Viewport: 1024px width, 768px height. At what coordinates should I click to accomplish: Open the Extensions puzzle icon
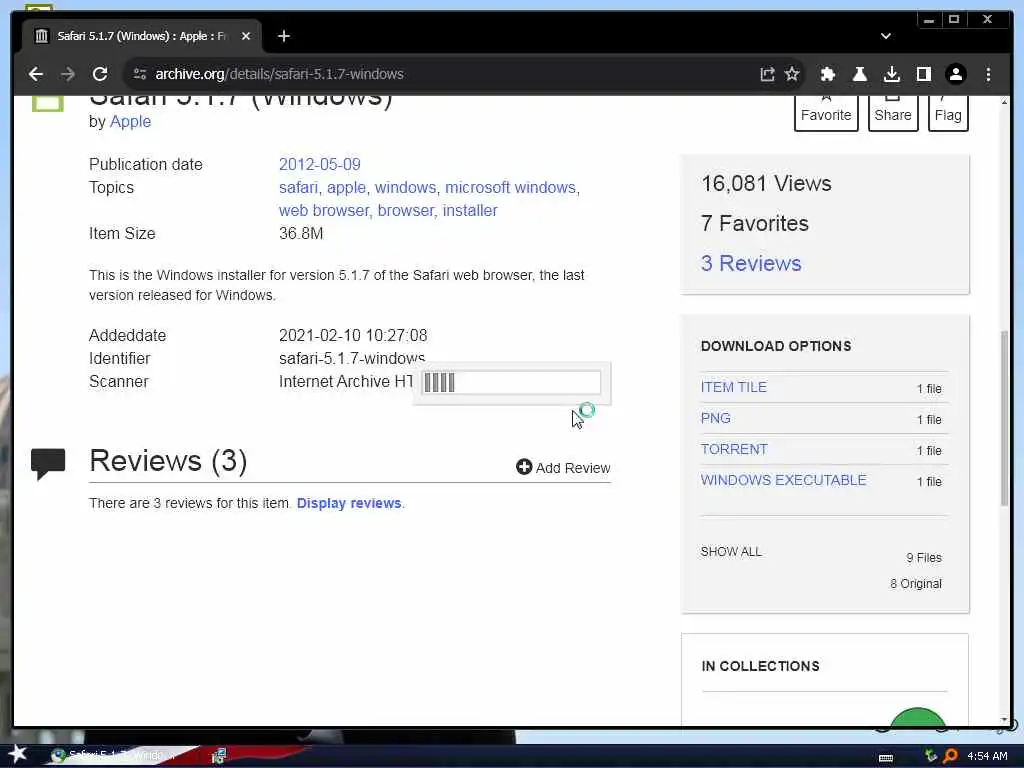(827, 74)
